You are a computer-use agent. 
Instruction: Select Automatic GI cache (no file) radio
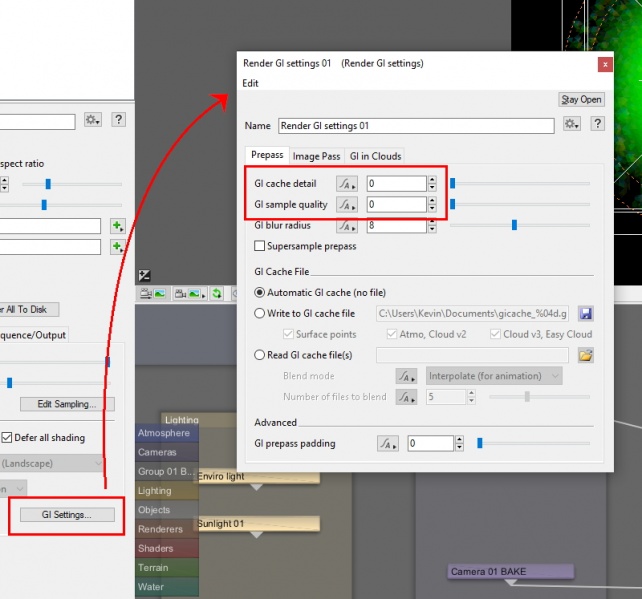click(x=259, y=292)
